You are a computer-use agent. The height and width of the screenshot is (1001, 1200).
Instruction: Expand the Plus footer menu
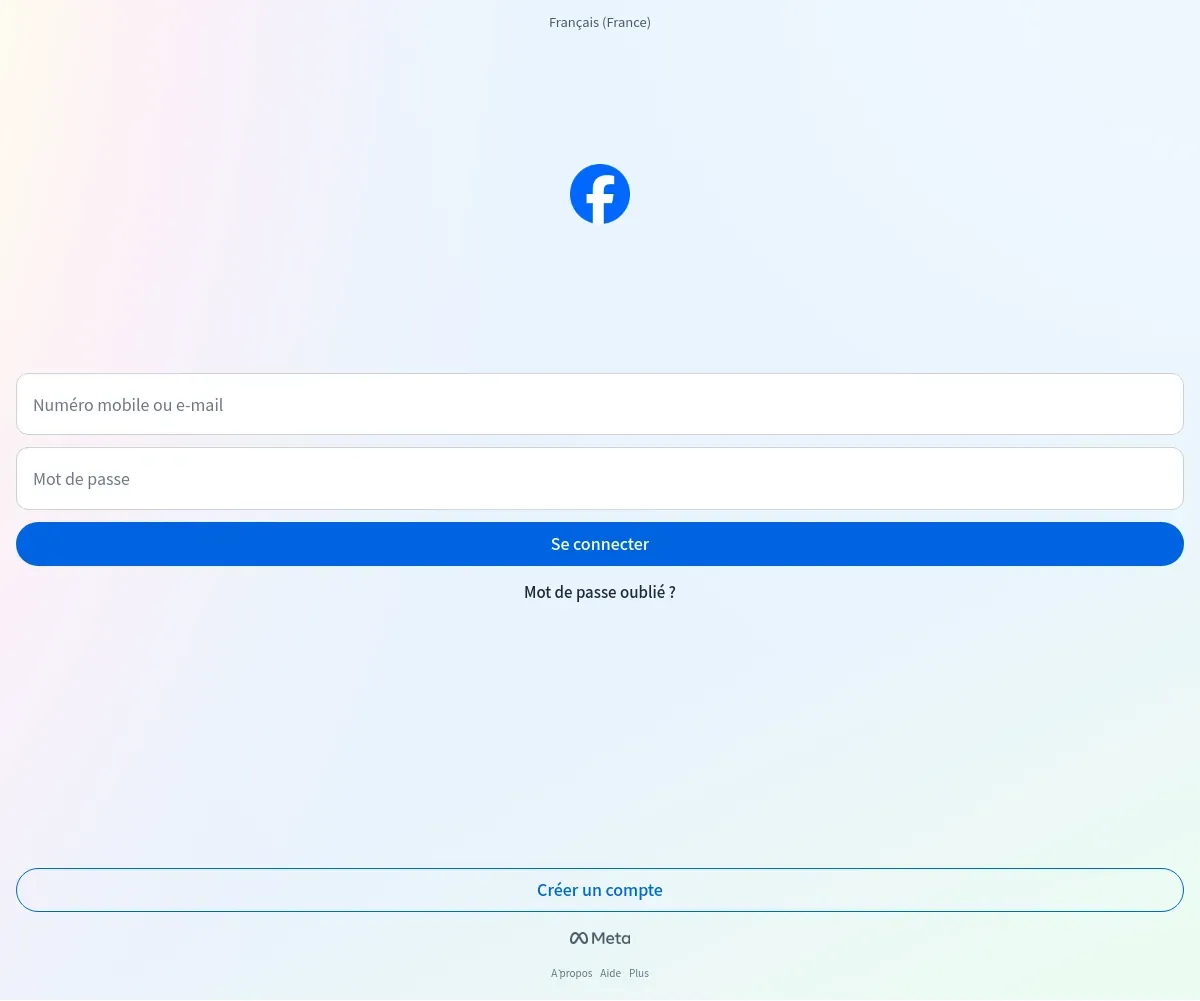[639, 973]
